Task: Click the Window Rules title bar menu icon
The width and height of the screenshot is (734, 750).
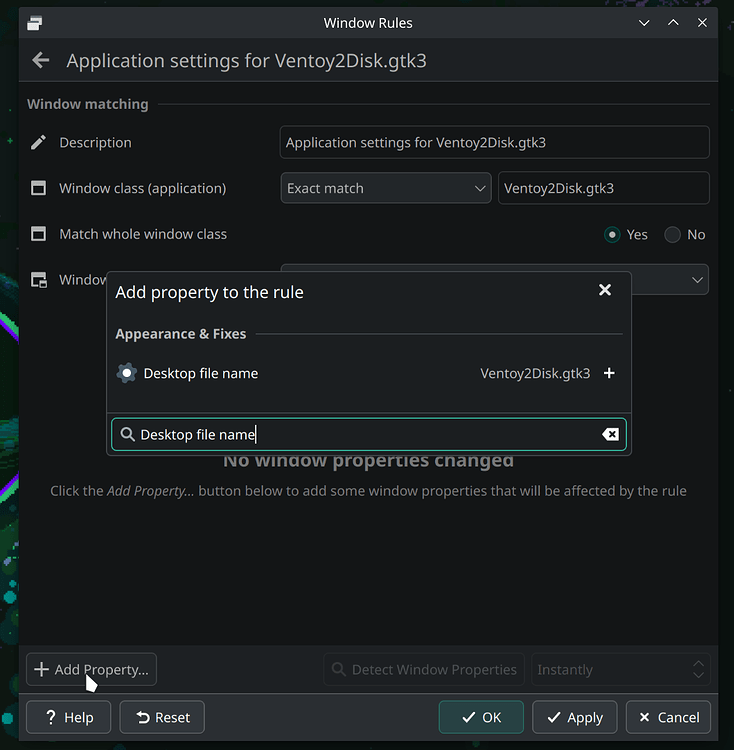Action: click(x=34, y=23)
